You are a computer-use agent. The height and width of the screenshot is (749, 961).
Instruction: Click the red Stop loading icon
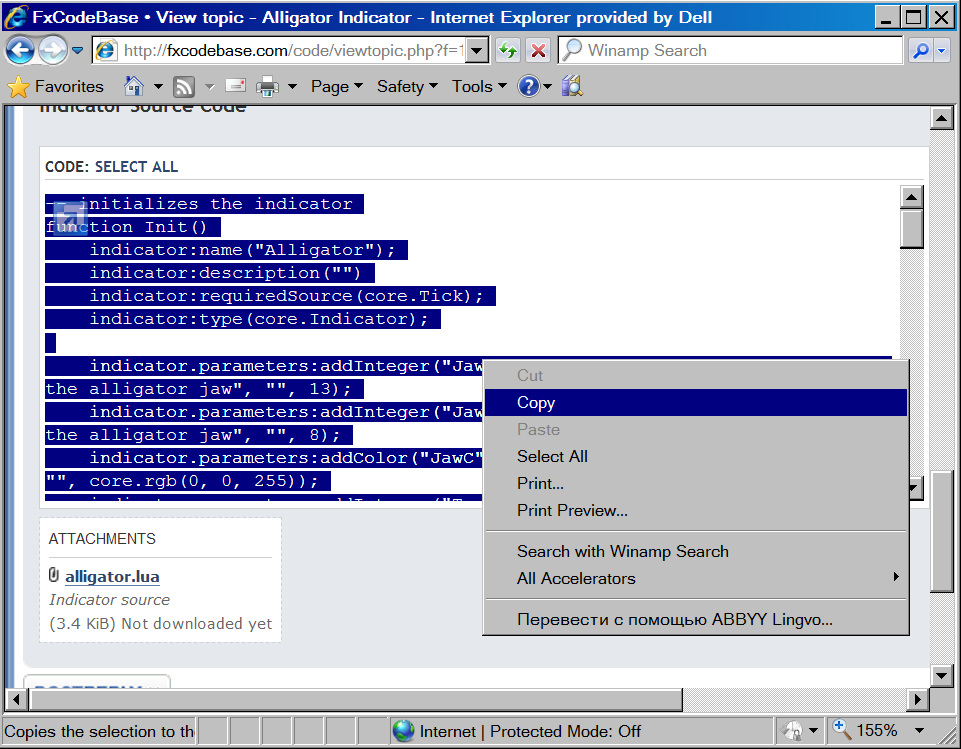point(538,50)
